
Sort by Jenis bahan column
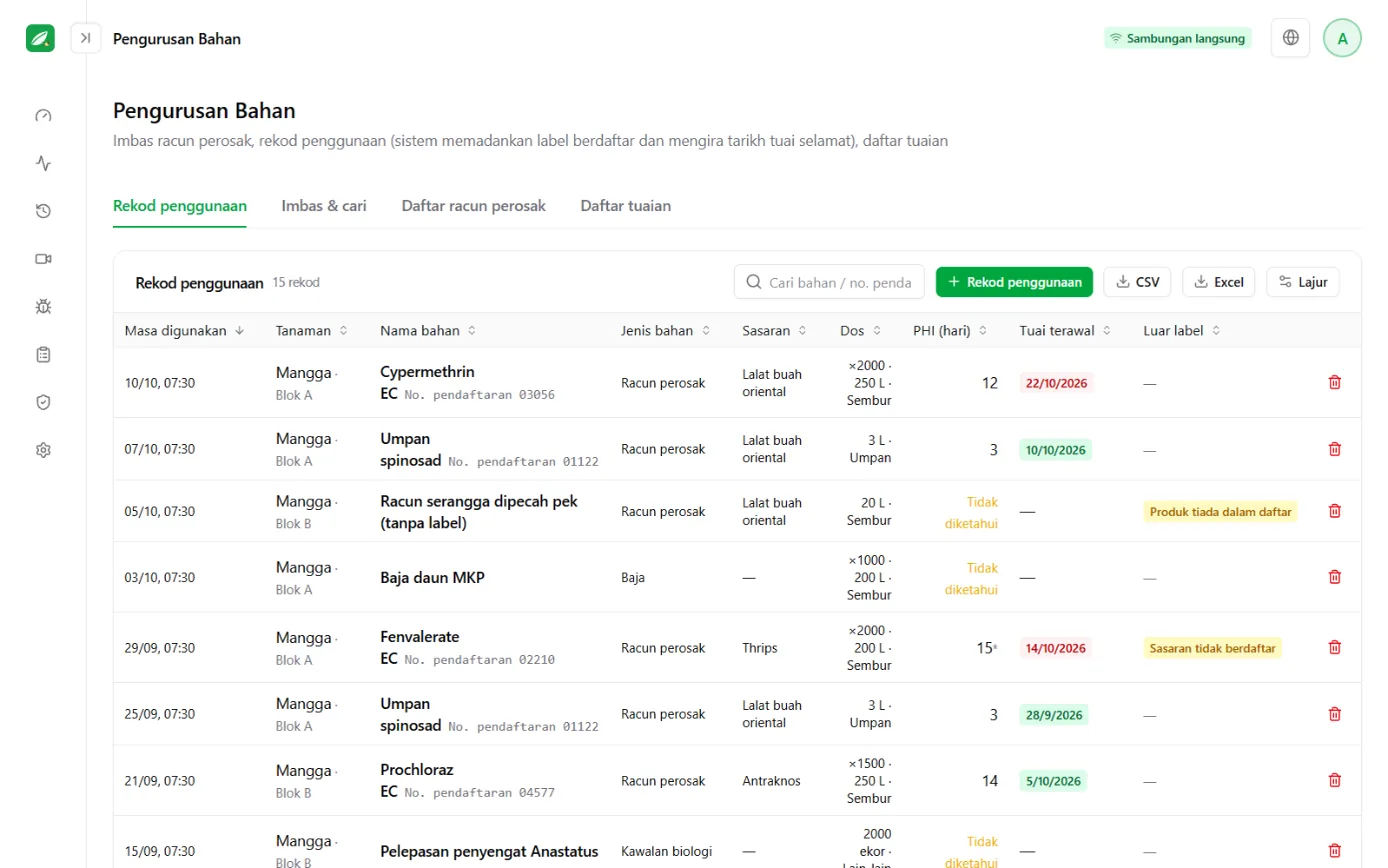665,330
